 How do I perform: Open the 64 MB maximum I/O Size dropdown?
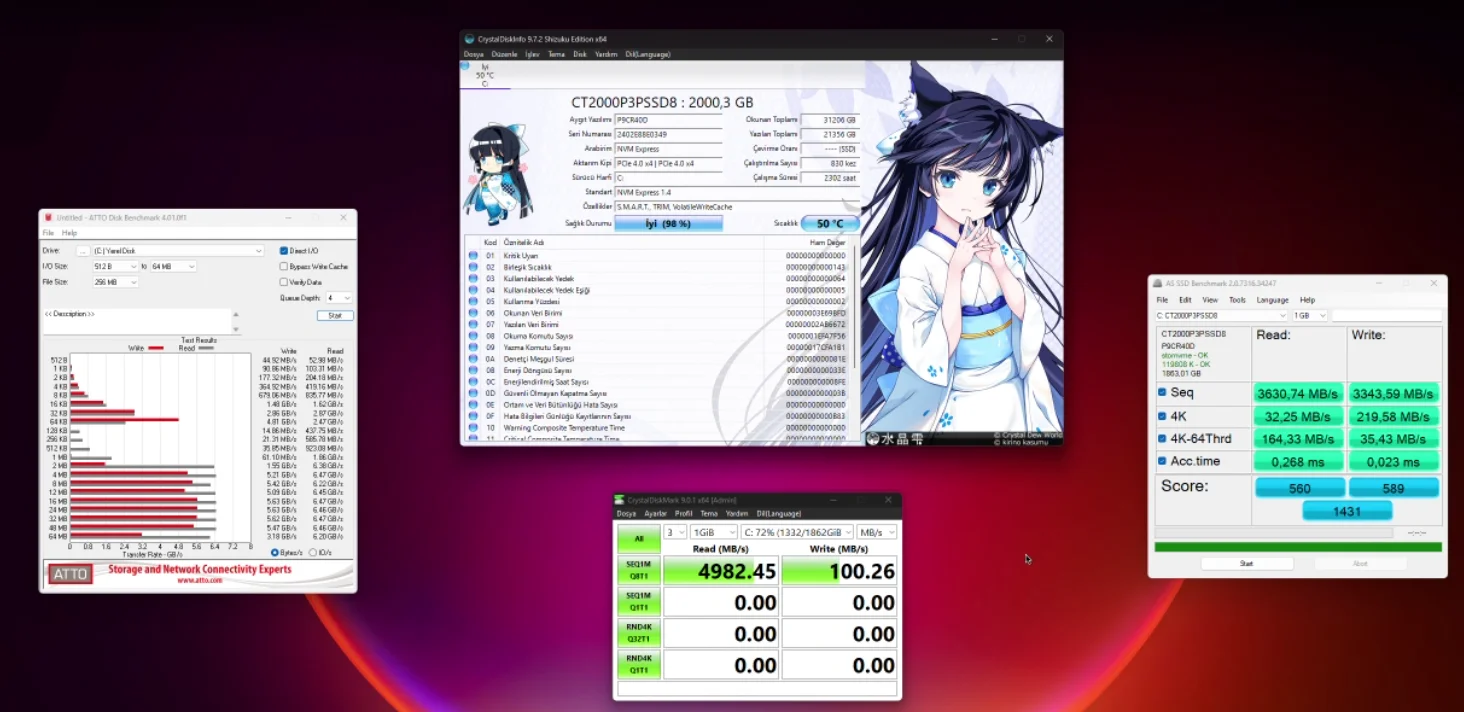pos(173,267)
